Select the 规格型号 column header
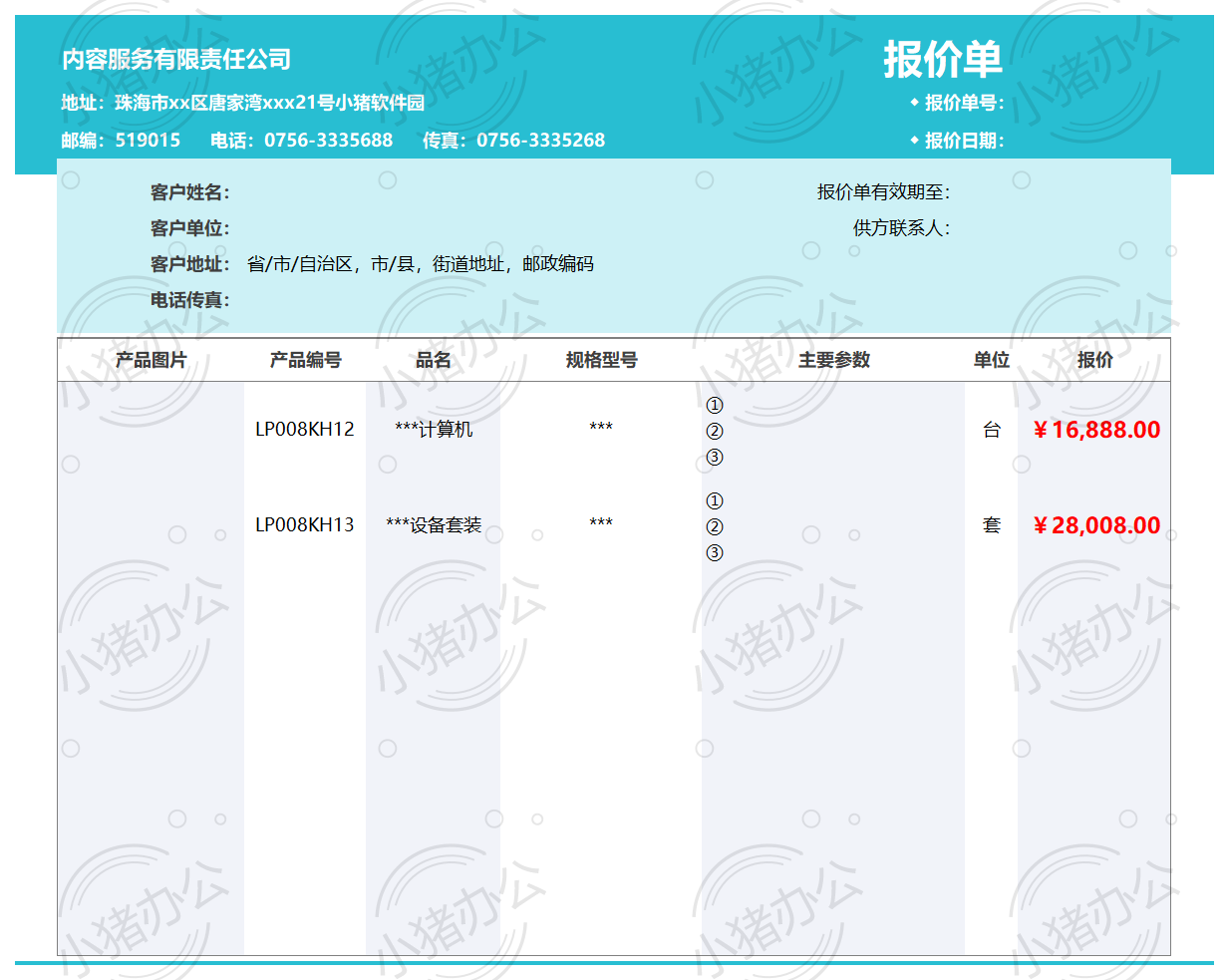 tap(601, 360)
